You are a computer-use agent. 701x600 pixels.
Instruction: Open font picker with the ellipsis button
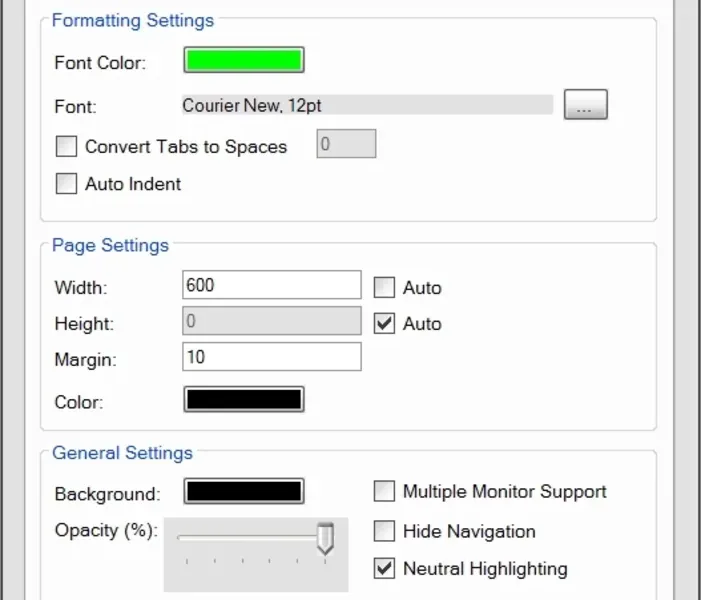(585, 105)
